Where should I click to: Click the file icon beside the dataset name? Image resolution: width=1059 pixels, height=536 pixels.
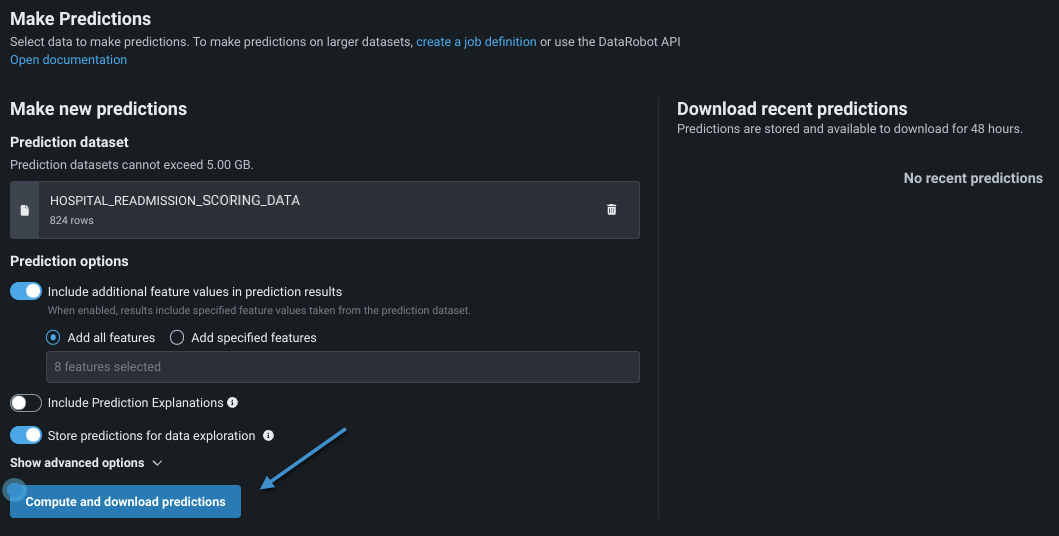(25, 210)
